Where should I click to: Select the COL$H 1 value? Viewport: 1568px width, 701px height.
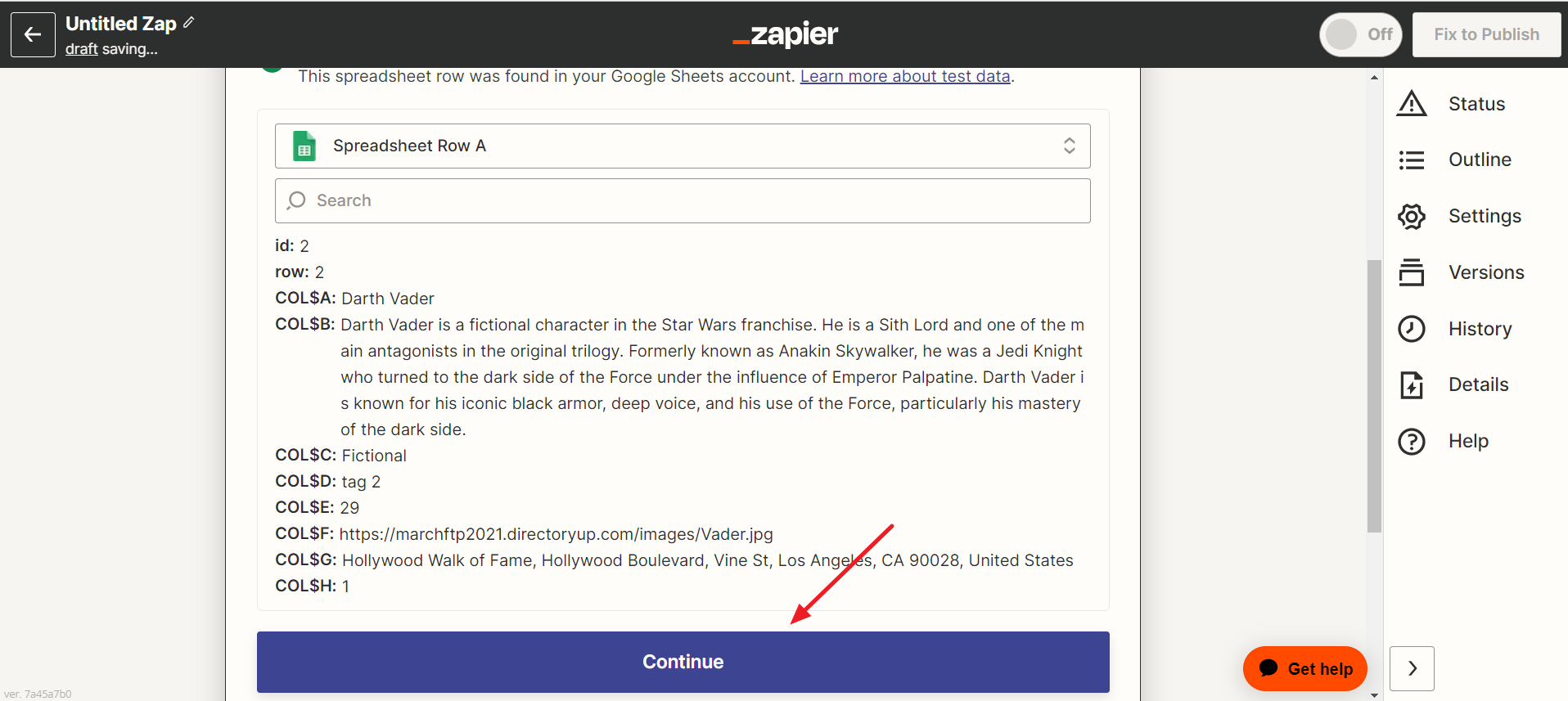(345, 586)
